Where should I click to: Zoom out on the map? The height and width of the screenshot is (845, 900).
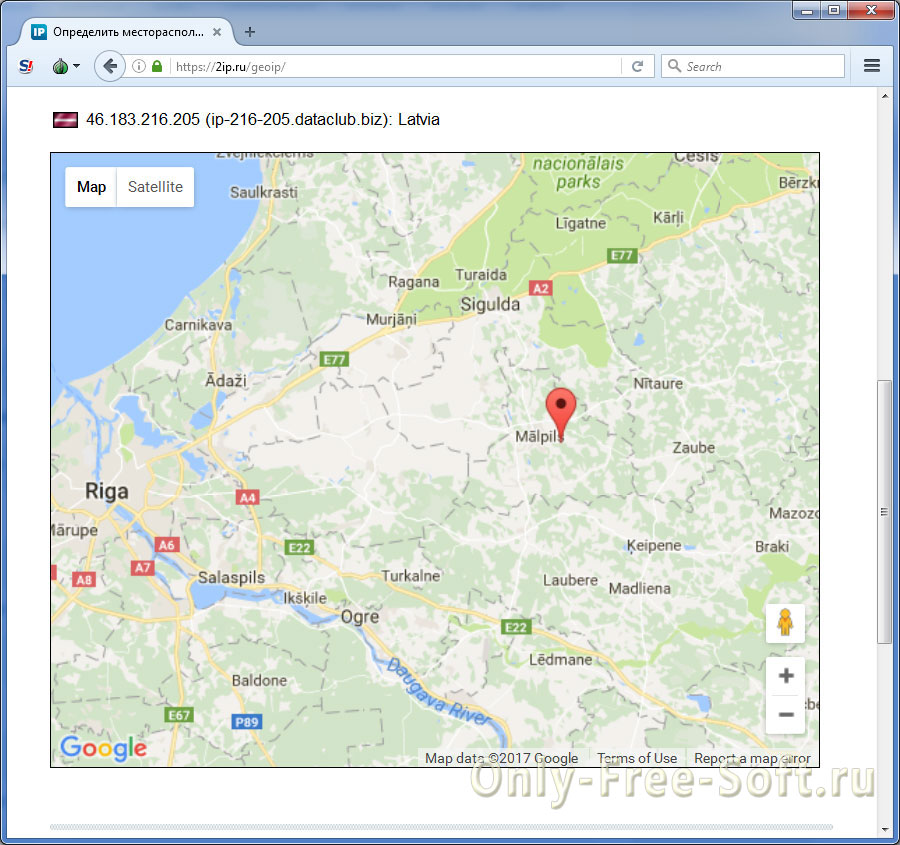(x=785, y=715)
